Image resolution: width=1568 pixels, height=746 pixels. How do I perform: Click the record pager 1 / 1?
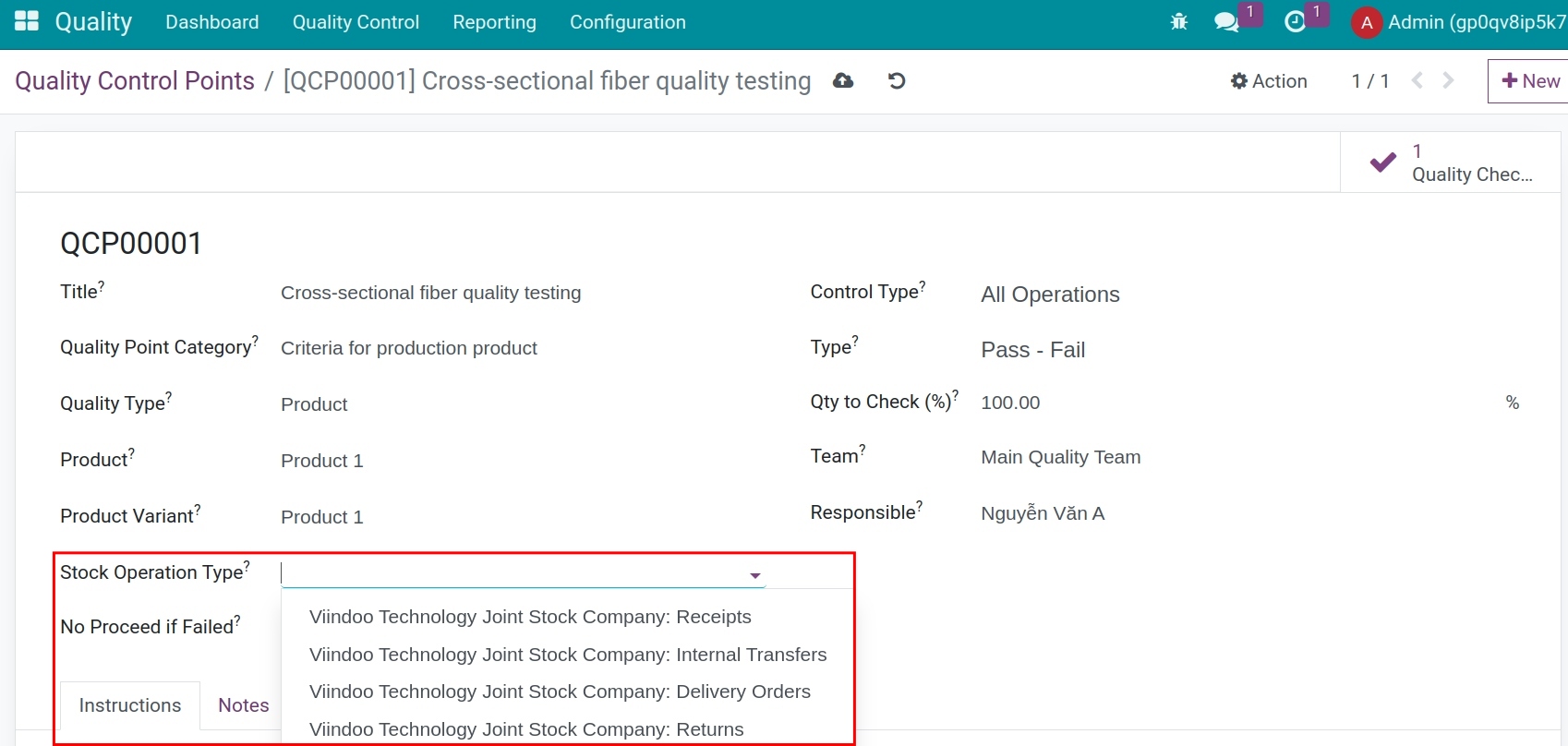pos(1370,81)
